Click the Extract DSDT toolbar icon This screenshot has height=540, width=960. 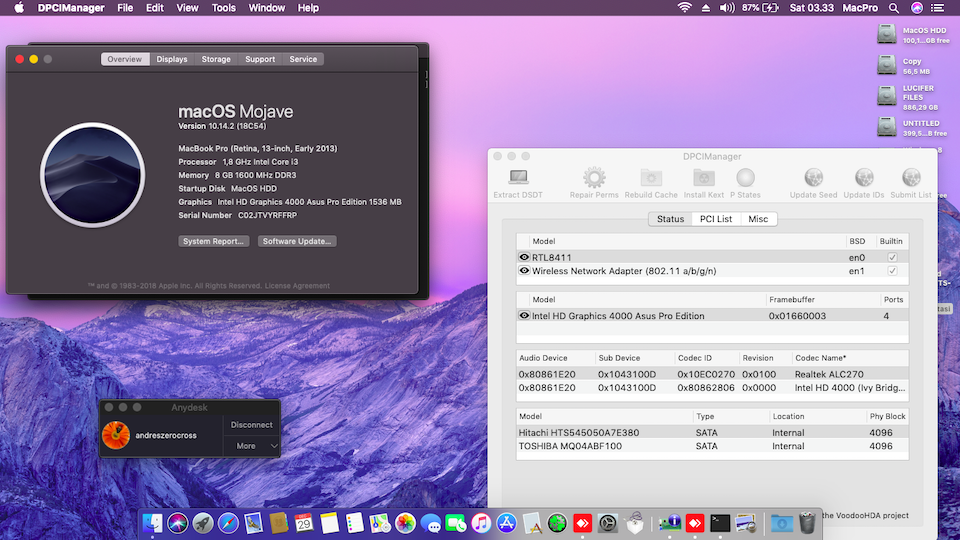tap(518, 178)
